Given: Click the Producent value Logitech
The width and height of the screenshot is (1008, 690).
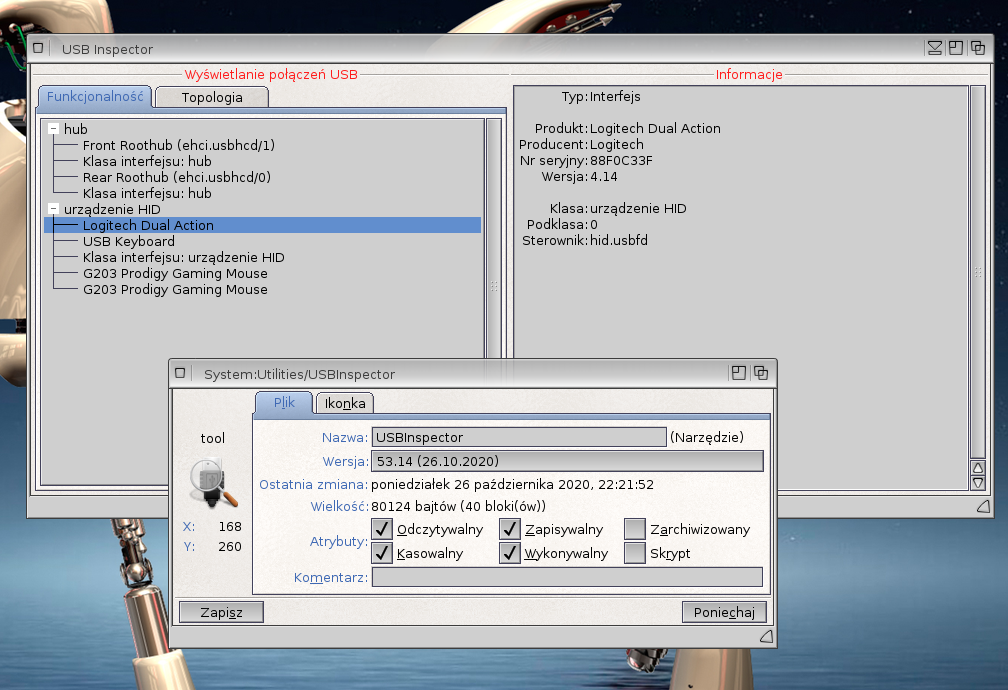Looking at the screenshot, I should tap(616, 145).
